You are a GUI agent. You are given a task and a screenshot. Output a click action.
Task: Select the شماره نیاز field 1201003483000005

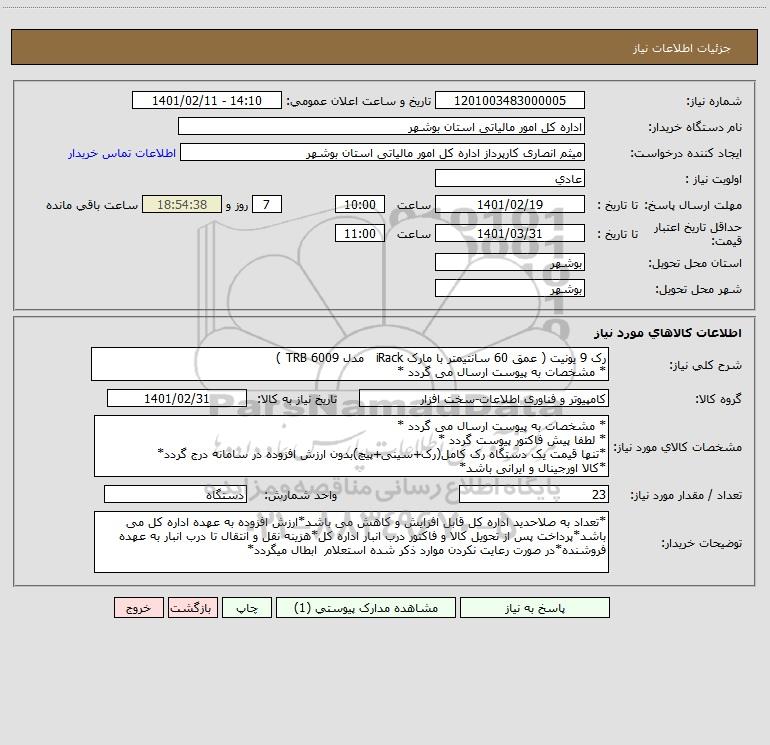pyautogui.click(x=510, y=100)
